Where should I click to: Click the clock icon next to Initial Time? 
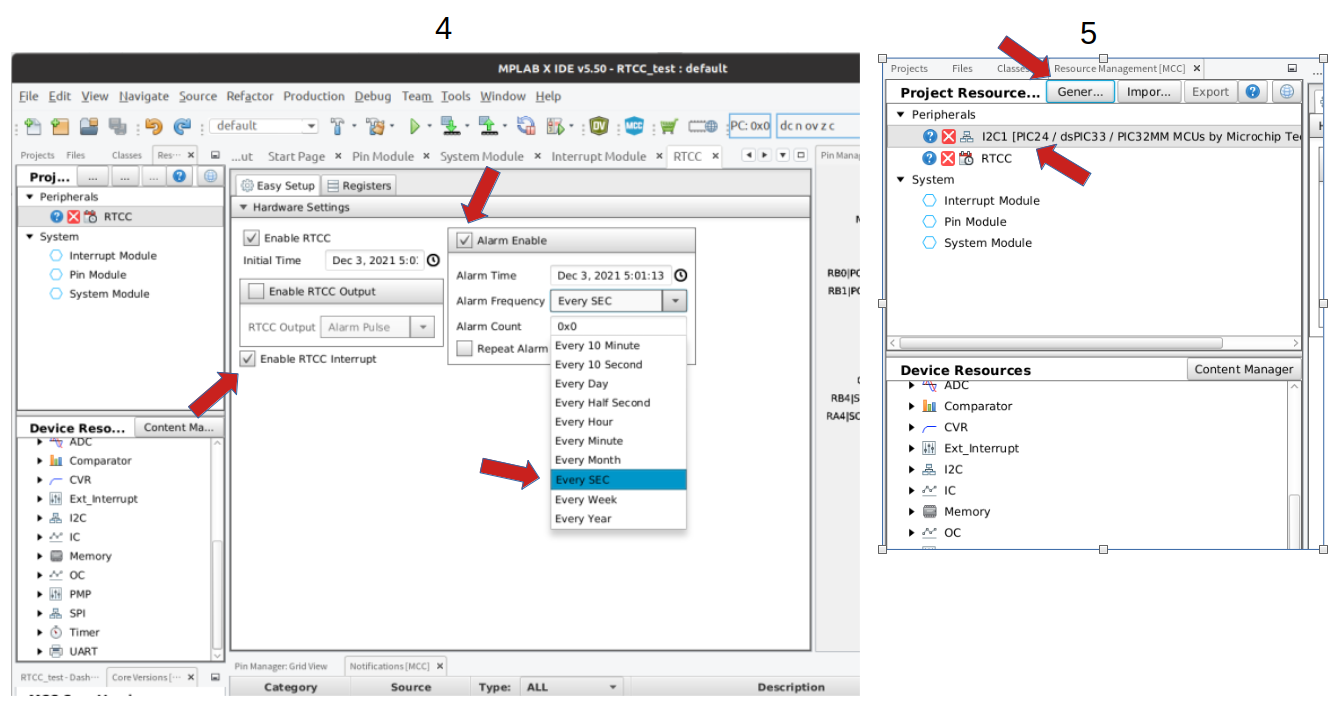[x=432, y=260]
